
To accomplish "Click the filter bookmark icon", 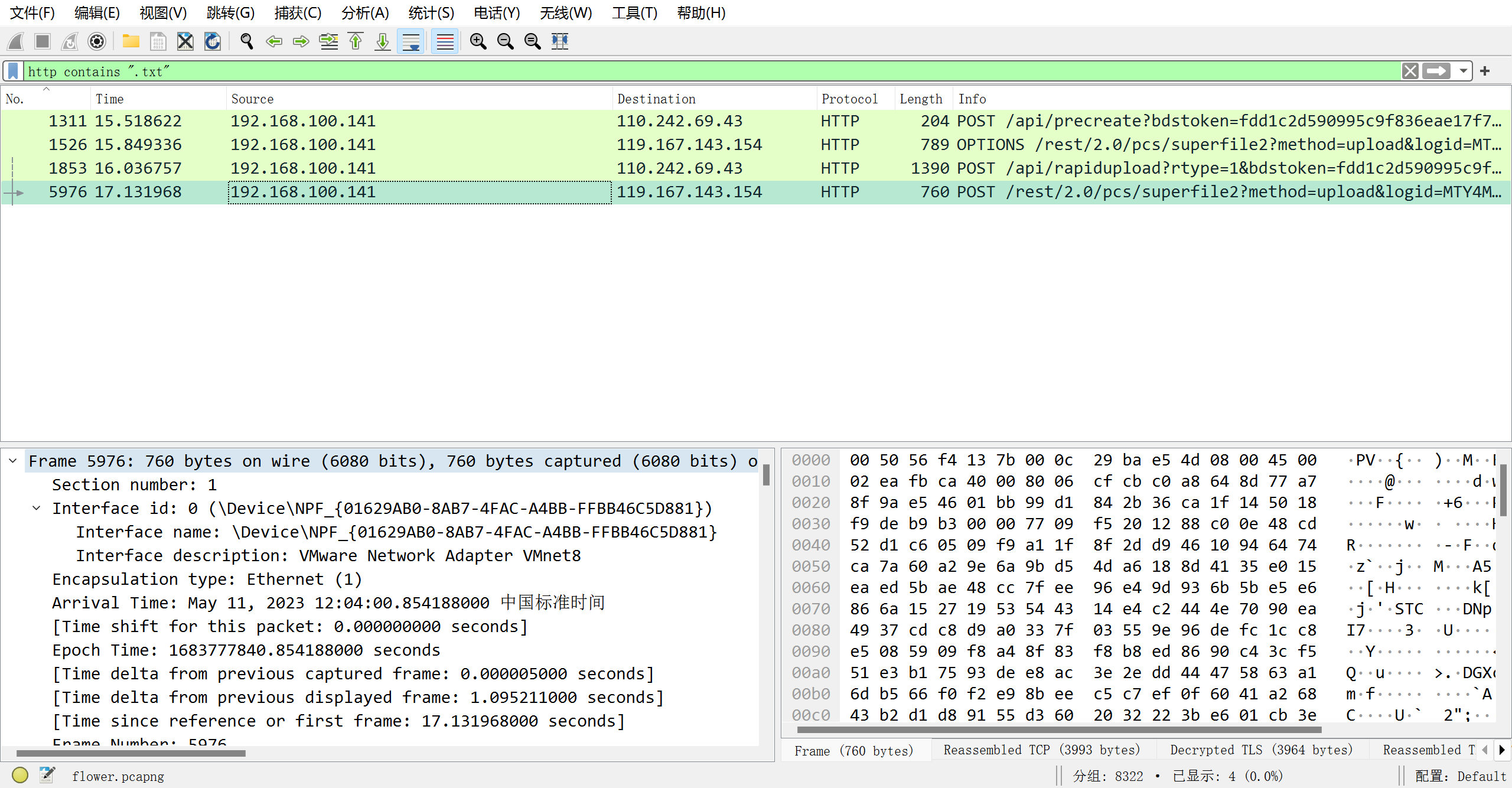I will pos(13,71).
